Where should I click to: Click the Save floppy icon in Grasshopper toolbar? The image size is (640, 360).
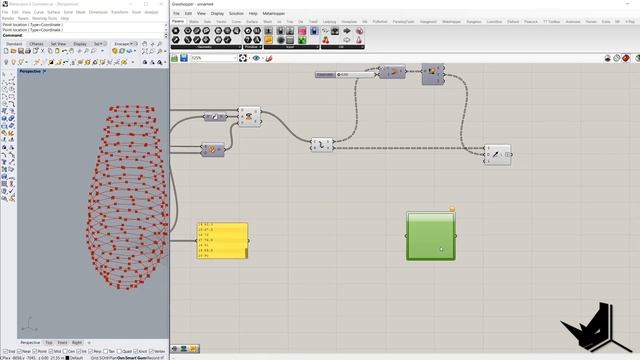coord(184,58)
